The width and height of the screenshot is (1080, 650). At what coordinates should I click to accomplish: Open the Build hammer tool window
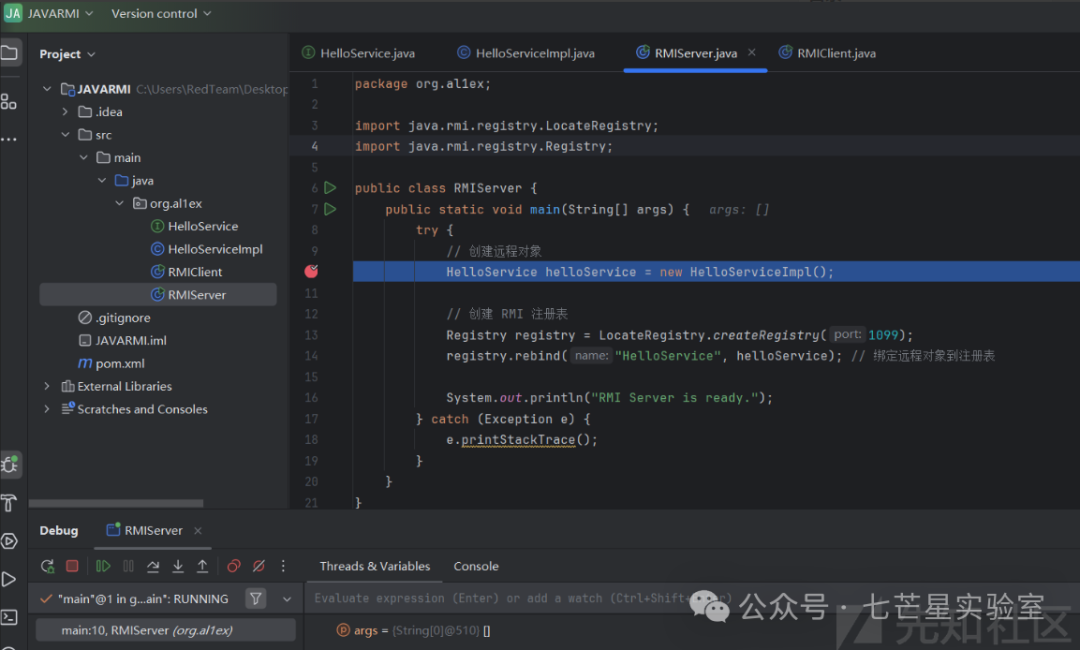click(x=9, y=503)
